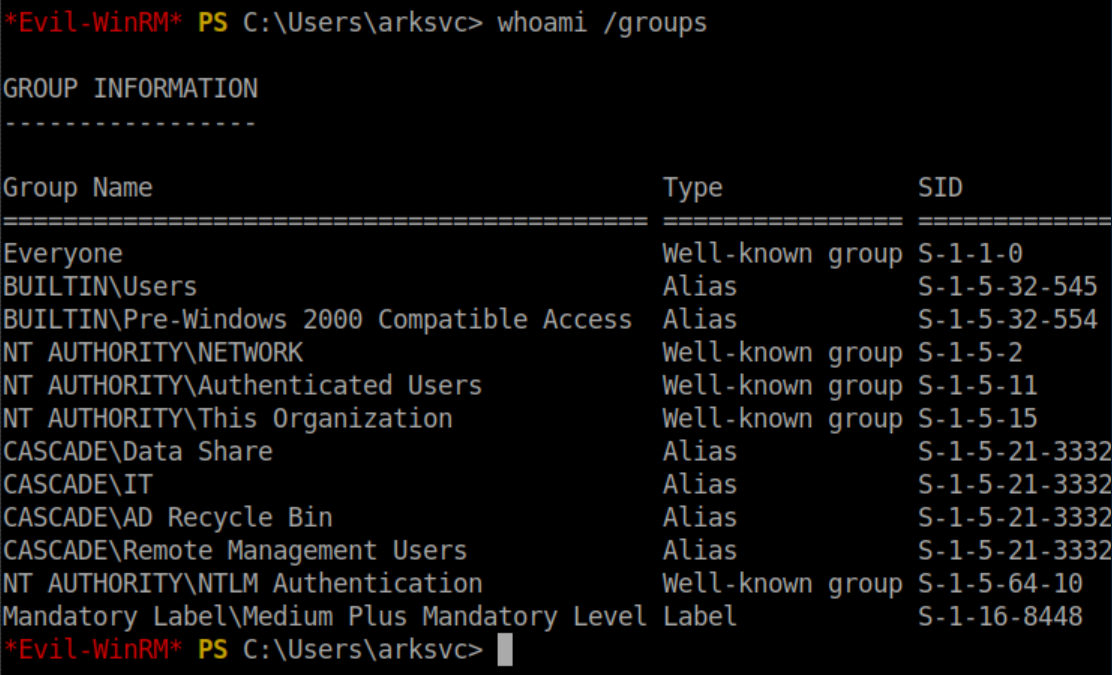Click the SID value S-1-5-32-545
Screen dimensions: 1112x675
(x=1007, y=287)
